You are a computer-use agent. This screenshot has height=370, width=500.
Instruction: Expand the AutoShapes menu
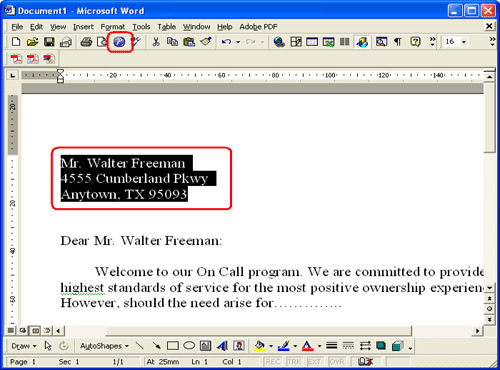point(104,346)
